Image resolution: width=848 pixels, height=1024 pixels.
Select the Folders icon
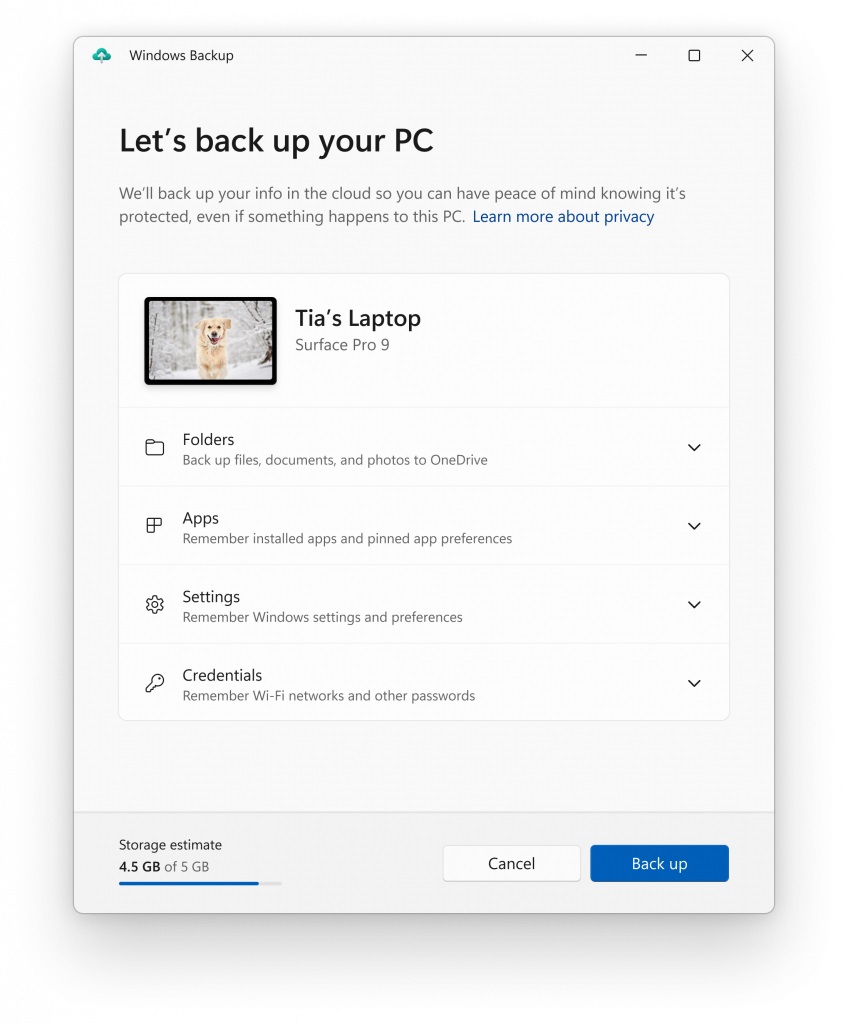(x=154, y=447)
